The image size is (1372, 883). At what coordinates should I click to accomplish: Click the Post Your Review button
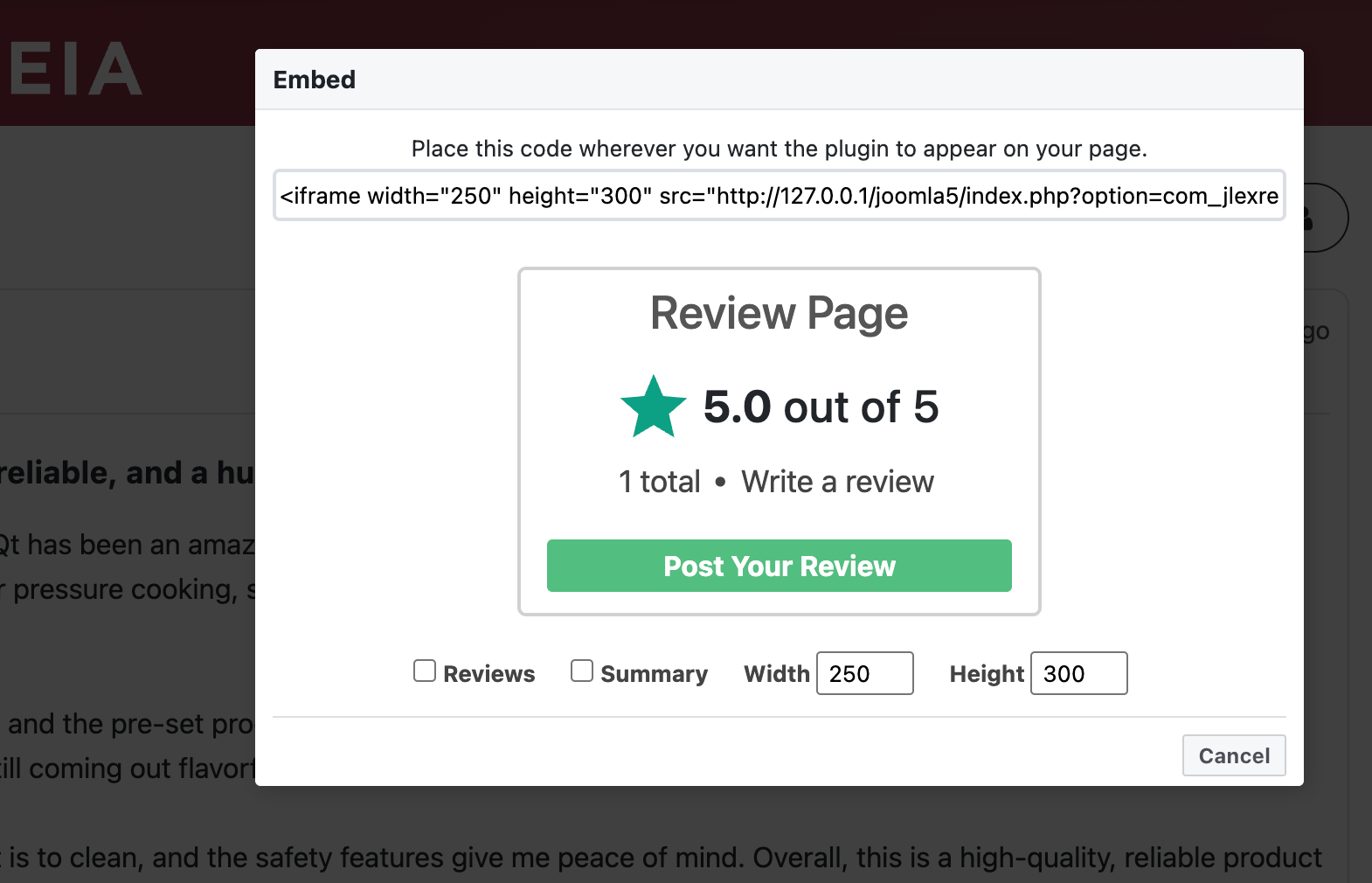pos(779,566)
